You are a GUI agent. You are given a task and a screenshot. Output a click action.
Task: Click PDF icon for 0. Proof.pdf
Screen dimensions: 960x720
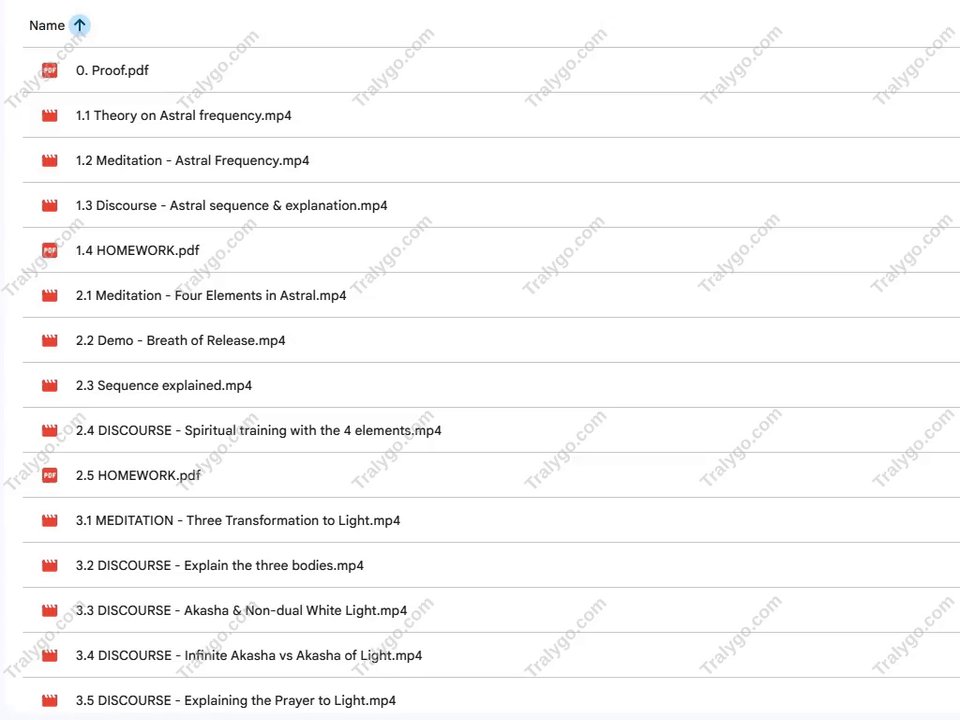tap(50, 70)
